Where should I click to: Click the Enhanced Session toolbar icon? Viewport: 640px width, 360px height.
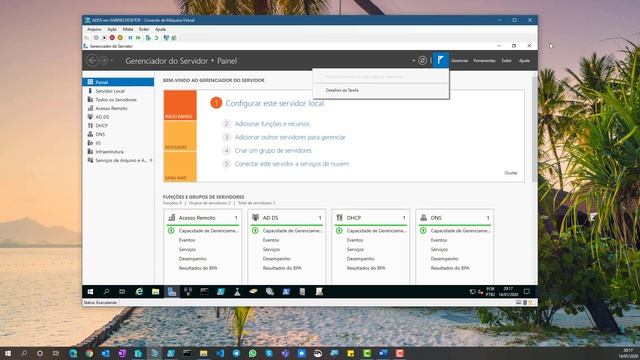point(166,38)
